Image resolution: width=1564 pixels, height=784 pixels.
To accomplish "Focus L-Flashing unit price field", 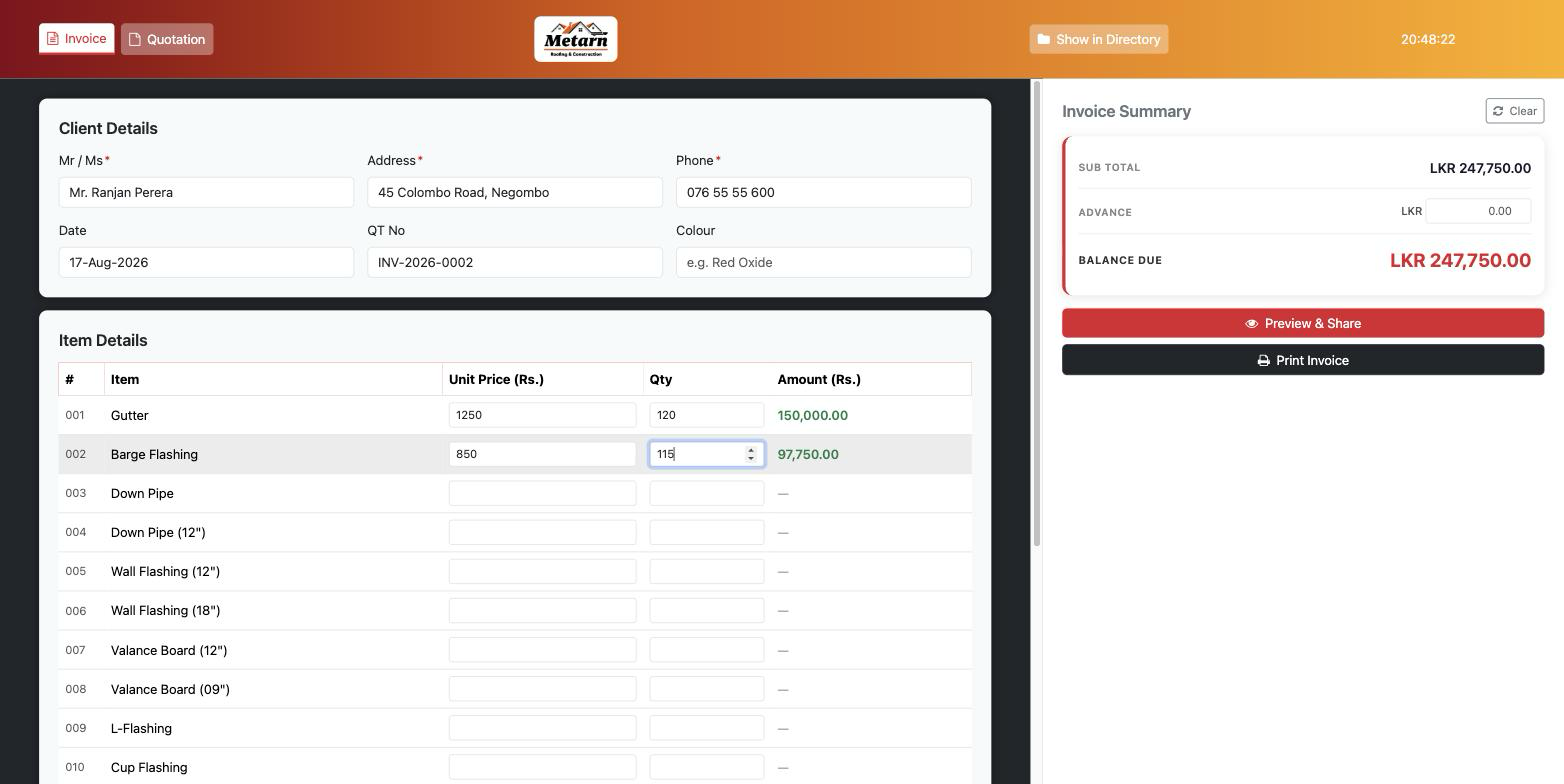I will pos(542,728).
